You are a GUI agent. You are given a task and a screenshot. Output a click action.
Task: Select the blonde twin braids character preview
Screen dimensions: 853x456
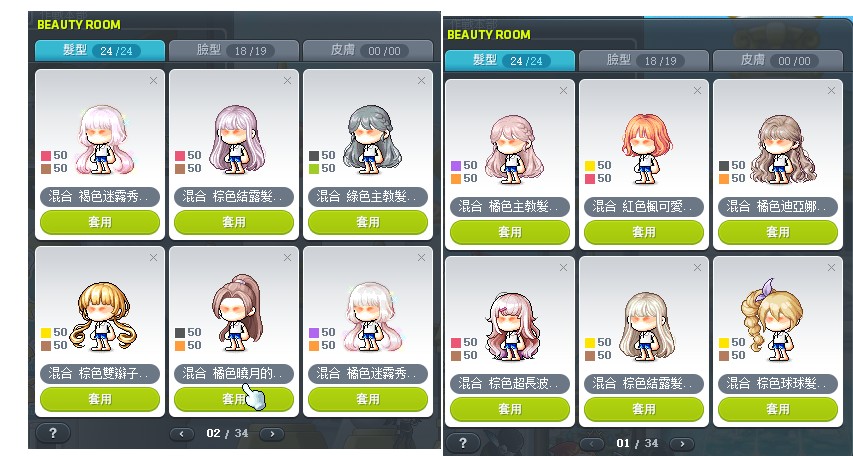tap(102, 316)
